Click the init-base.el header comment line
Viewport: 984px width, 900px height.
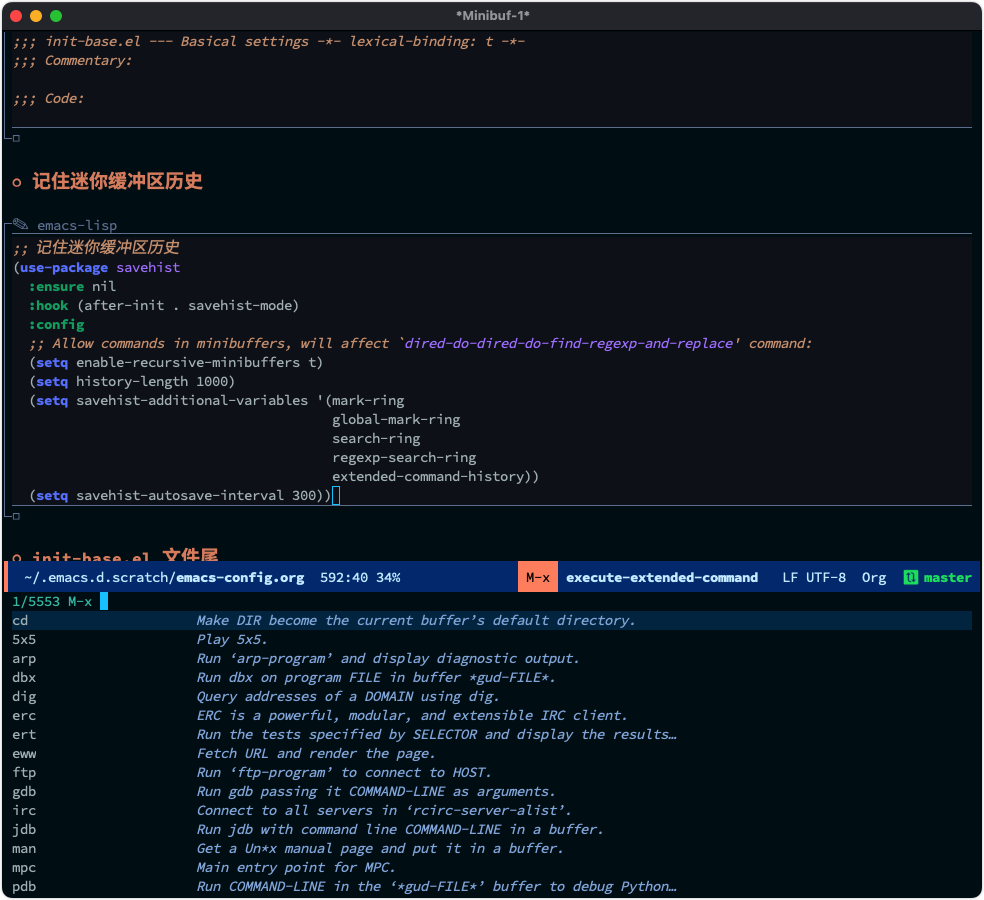269,41
